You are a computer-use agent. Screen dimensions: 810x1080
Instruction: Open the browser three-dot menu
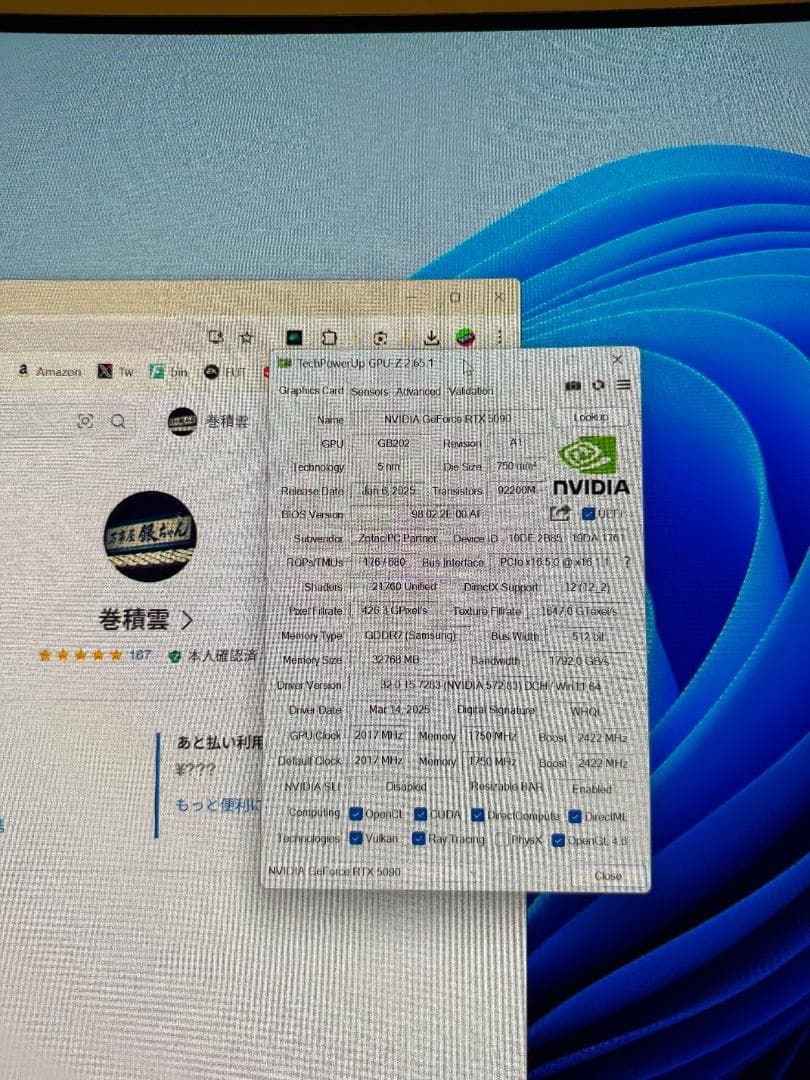pyautogui.click(x=499, y=338)
